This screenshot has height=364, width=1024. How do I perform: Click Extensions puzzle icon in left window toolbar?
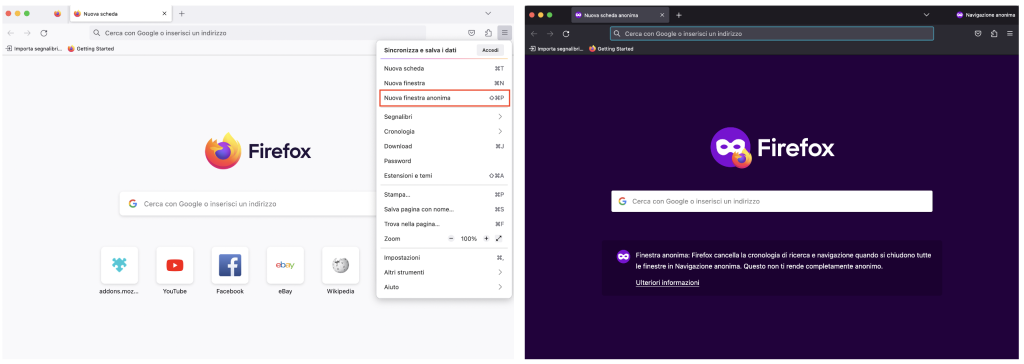pyautogui.click(x=488, y=33)
